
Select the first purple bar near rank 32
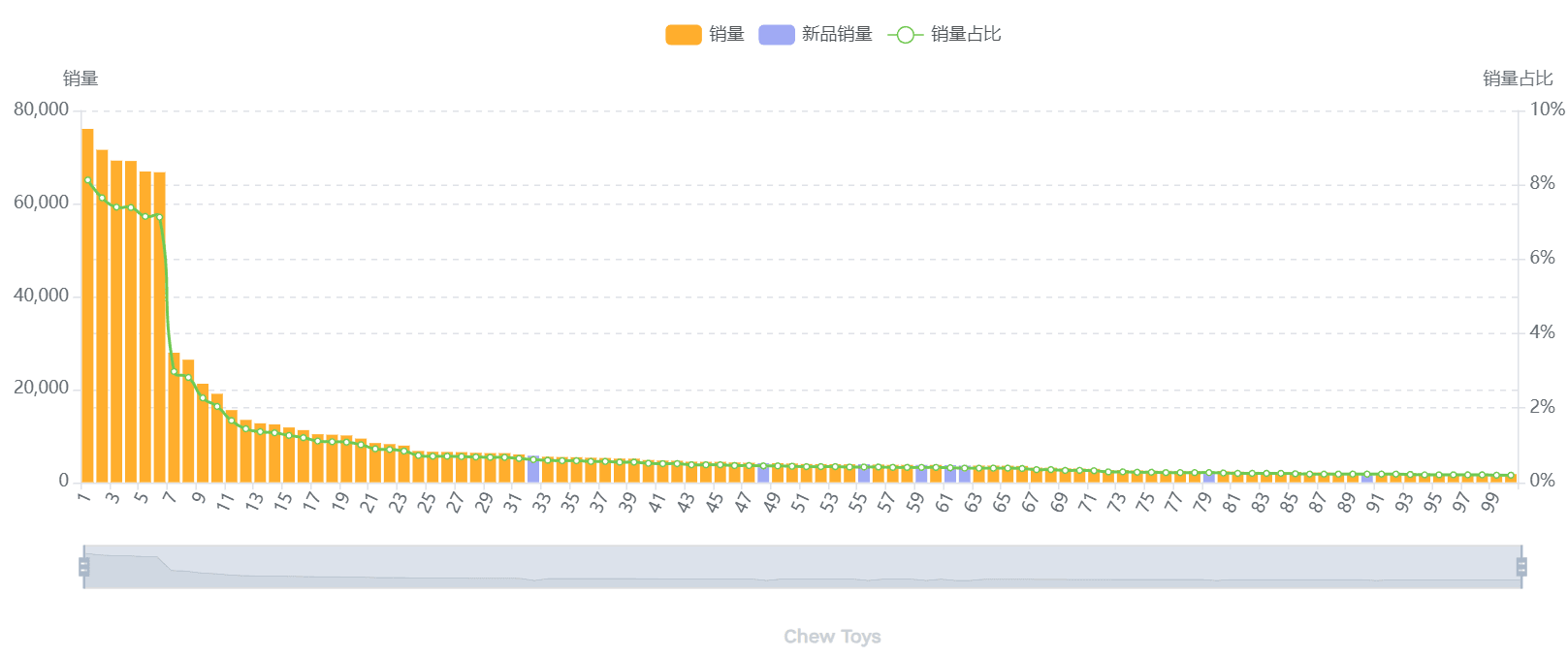[533, 470]
